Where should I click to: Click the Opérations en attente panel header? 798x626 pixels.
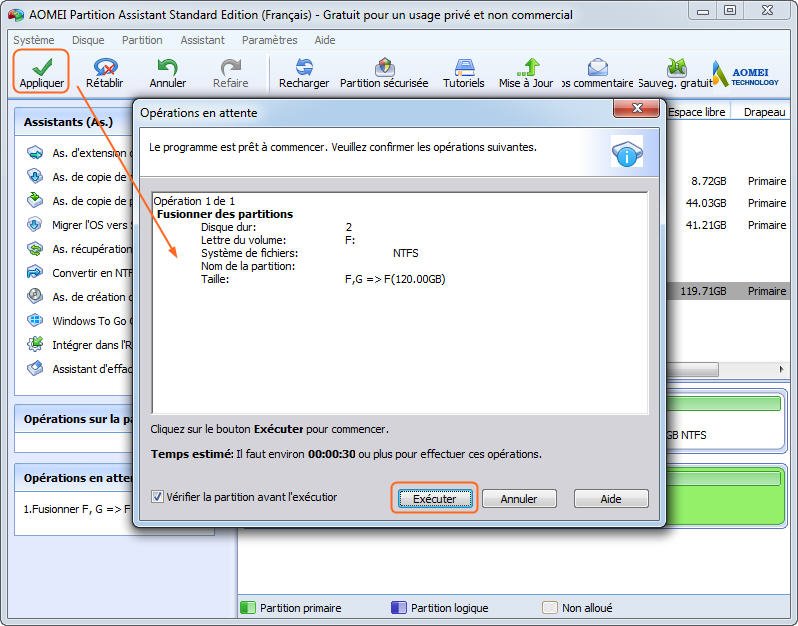[75, 478]
